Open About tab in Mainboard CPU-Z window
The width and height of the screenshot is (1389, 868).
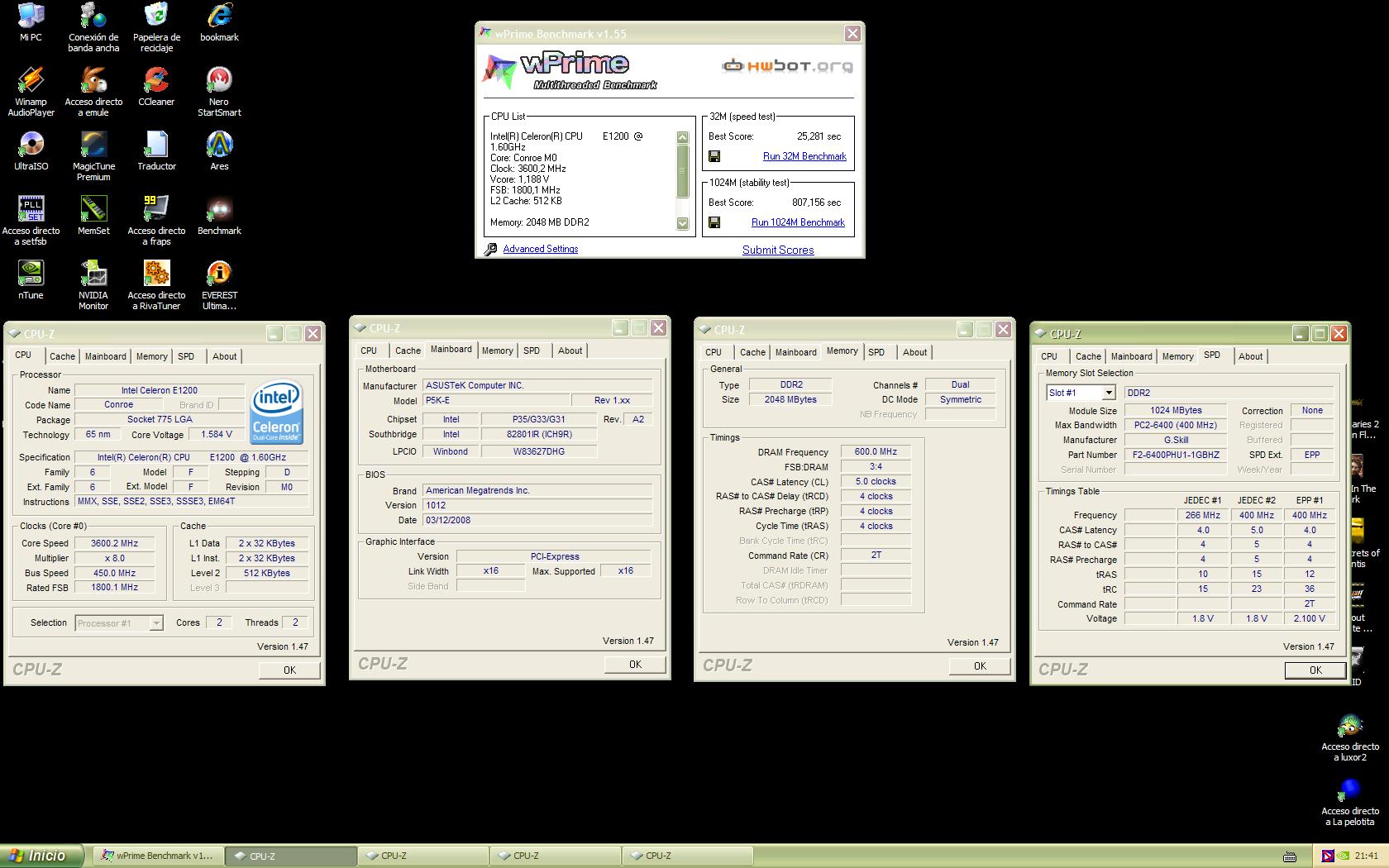coord(570,351)
